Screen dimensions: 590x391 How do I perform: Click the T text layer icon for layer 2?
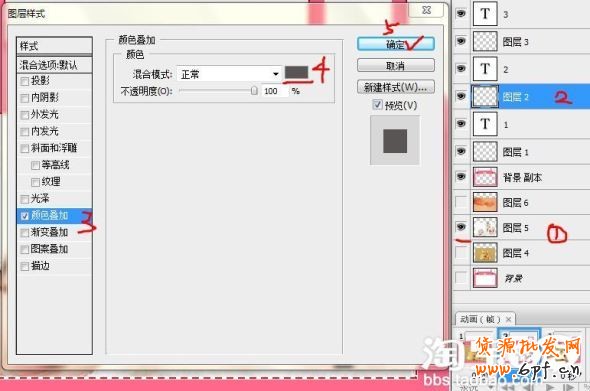click(x=485, y=69)
